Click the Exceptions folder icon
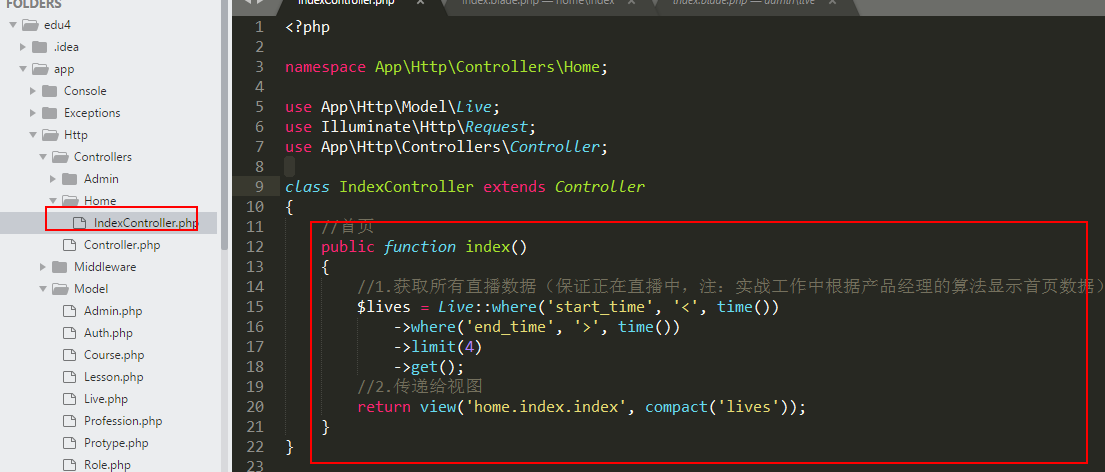 pos(49,113)
